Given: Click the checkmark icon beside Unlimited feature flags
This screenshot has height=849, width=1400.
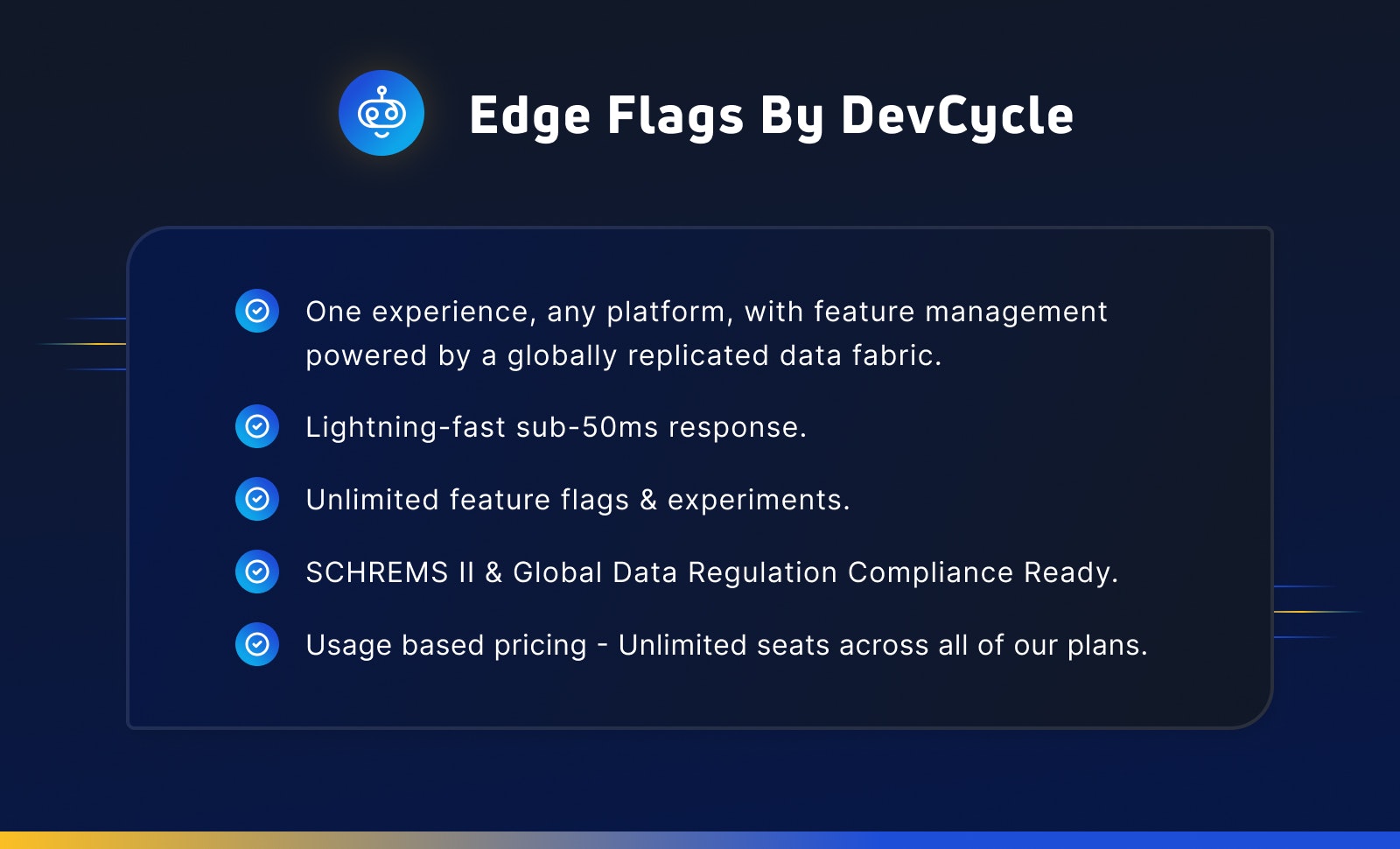Looking at the screenshot, I should (257, 499).
